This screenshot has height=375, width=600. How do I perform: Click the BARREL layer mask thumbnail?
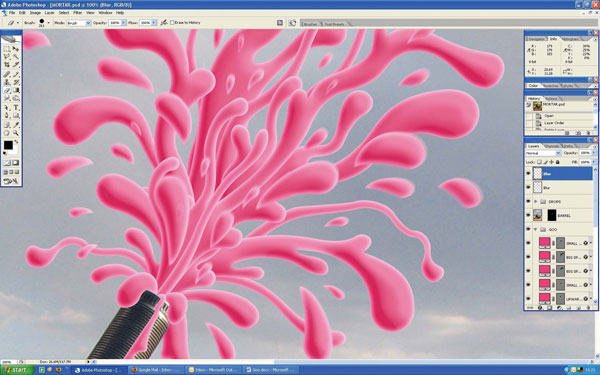coord(551,215)
